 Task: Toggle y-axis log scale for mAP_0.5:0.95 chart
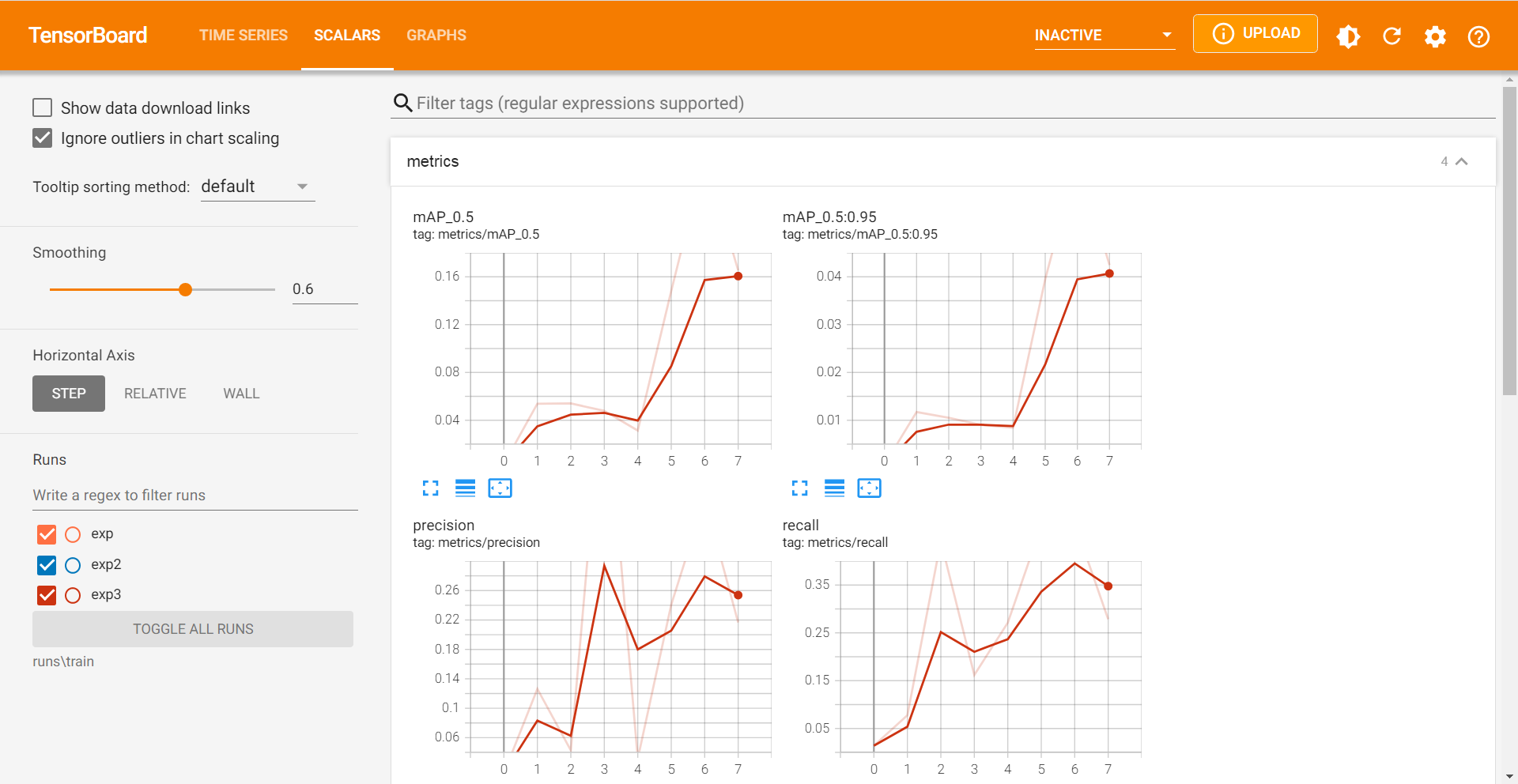pyautogui.click(x=835, y=488)
